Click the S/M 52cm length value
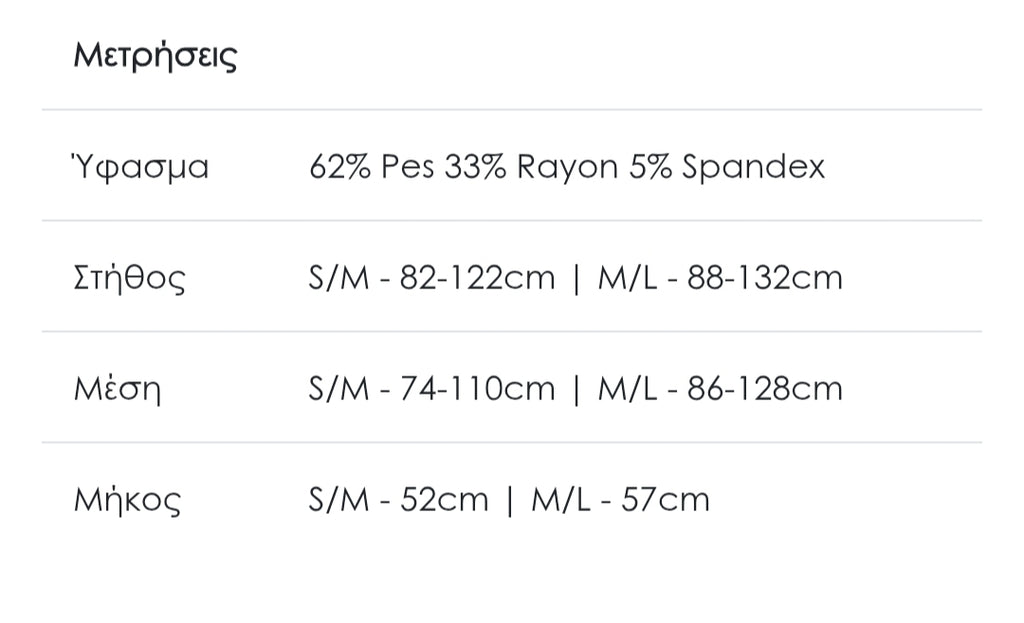1024x623 pixels. [x=398, y=499]
